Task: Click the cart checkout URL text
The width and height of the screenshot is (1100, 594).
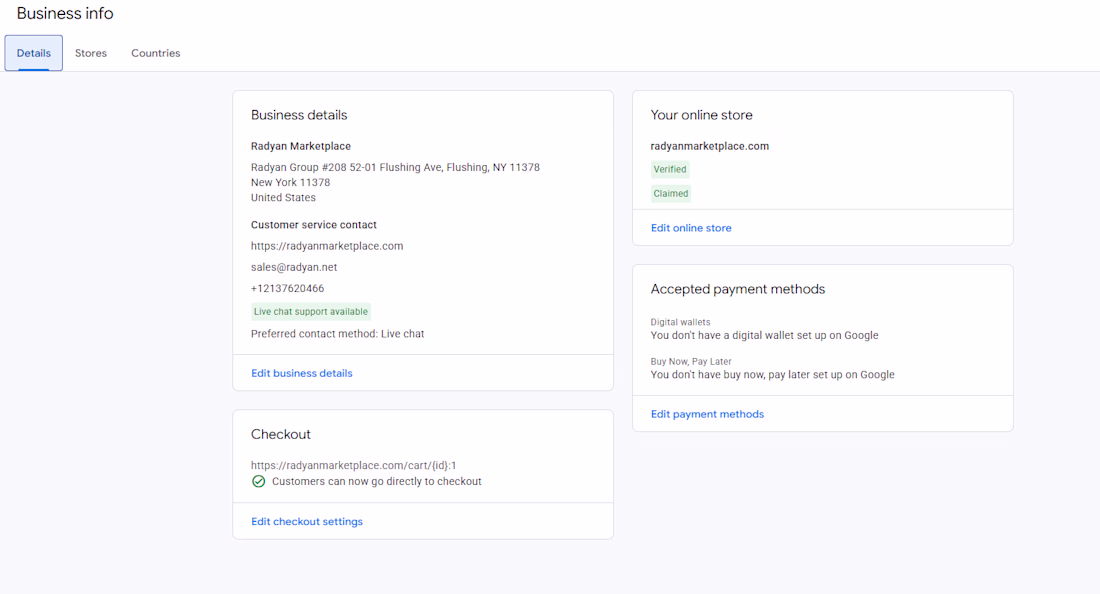Action: pos(354,465)
